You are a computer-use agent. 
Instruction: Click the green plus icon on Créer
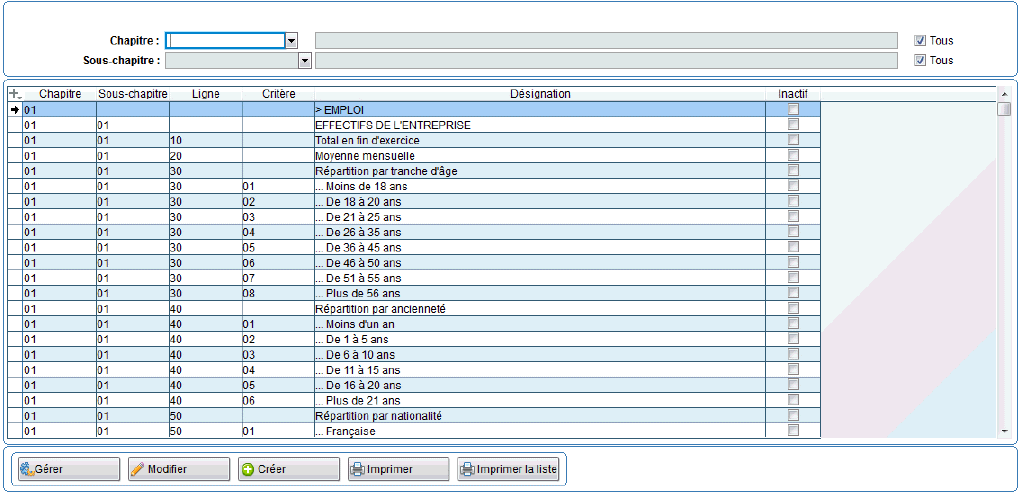coord(248,469)
